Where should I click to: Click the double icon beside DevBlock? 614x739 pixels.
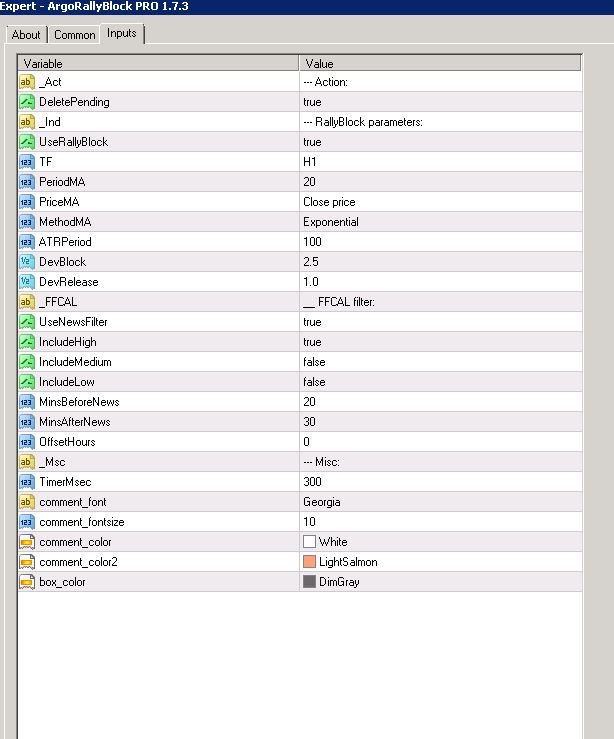click(x=27, y=262)
